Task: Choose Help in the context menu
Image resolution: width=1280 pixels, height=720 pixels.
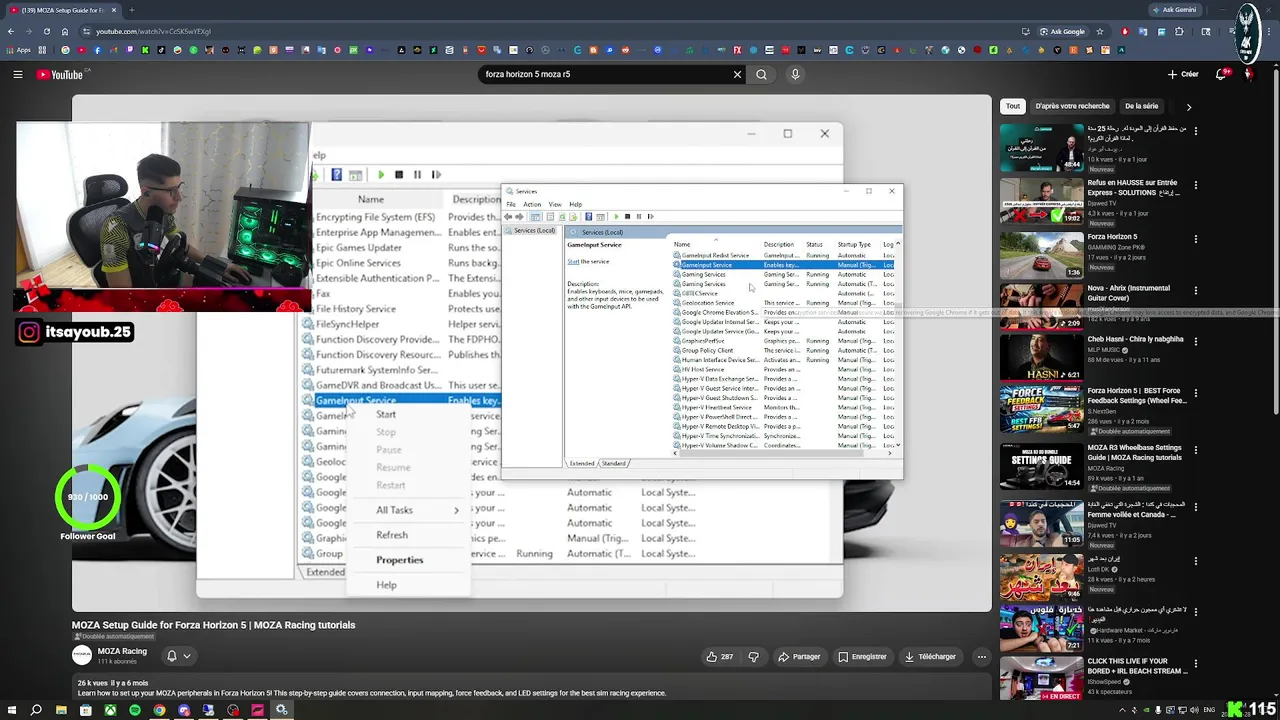Action: tap(387, 585)
